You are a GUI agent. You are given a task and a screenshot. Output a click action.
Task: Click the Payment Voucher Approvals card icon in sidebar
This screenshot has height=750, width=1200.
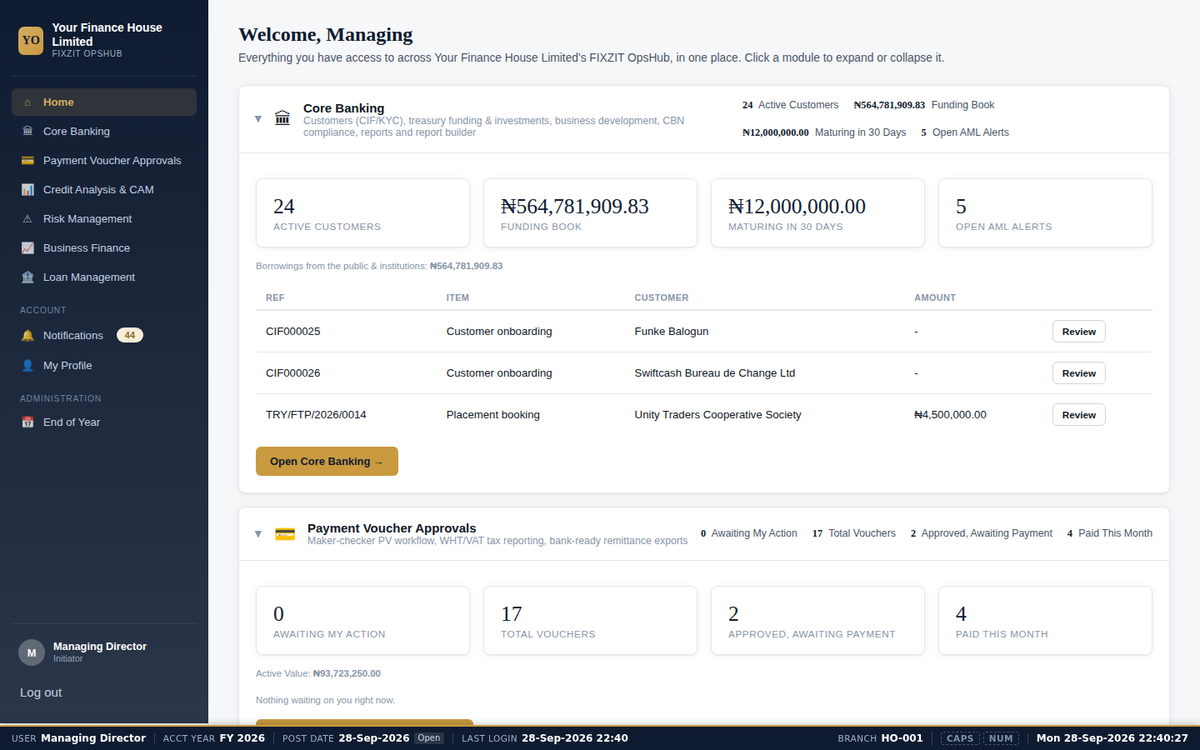pyautogui.click(x=27, y=160)
